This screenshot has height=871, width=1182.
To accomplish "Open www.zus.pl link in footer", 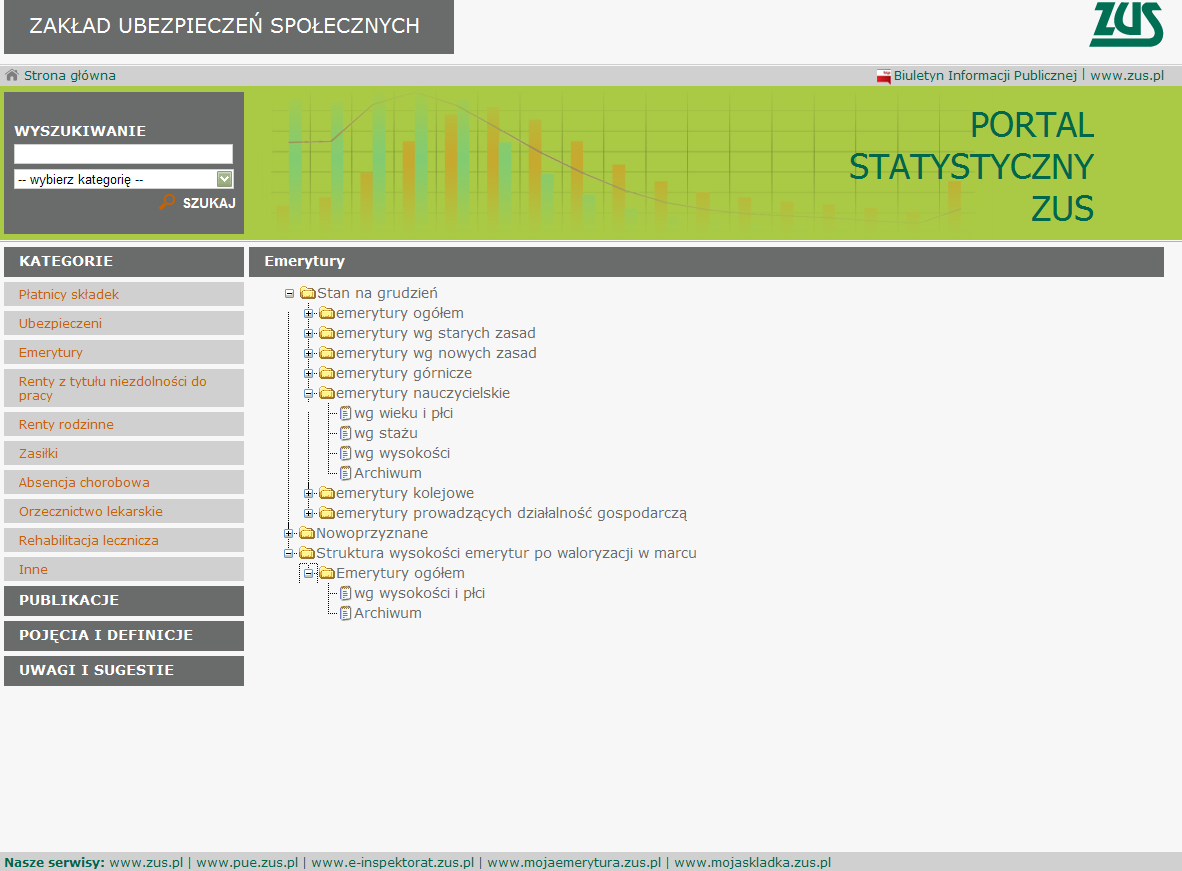I will click(x=146, y=862).
